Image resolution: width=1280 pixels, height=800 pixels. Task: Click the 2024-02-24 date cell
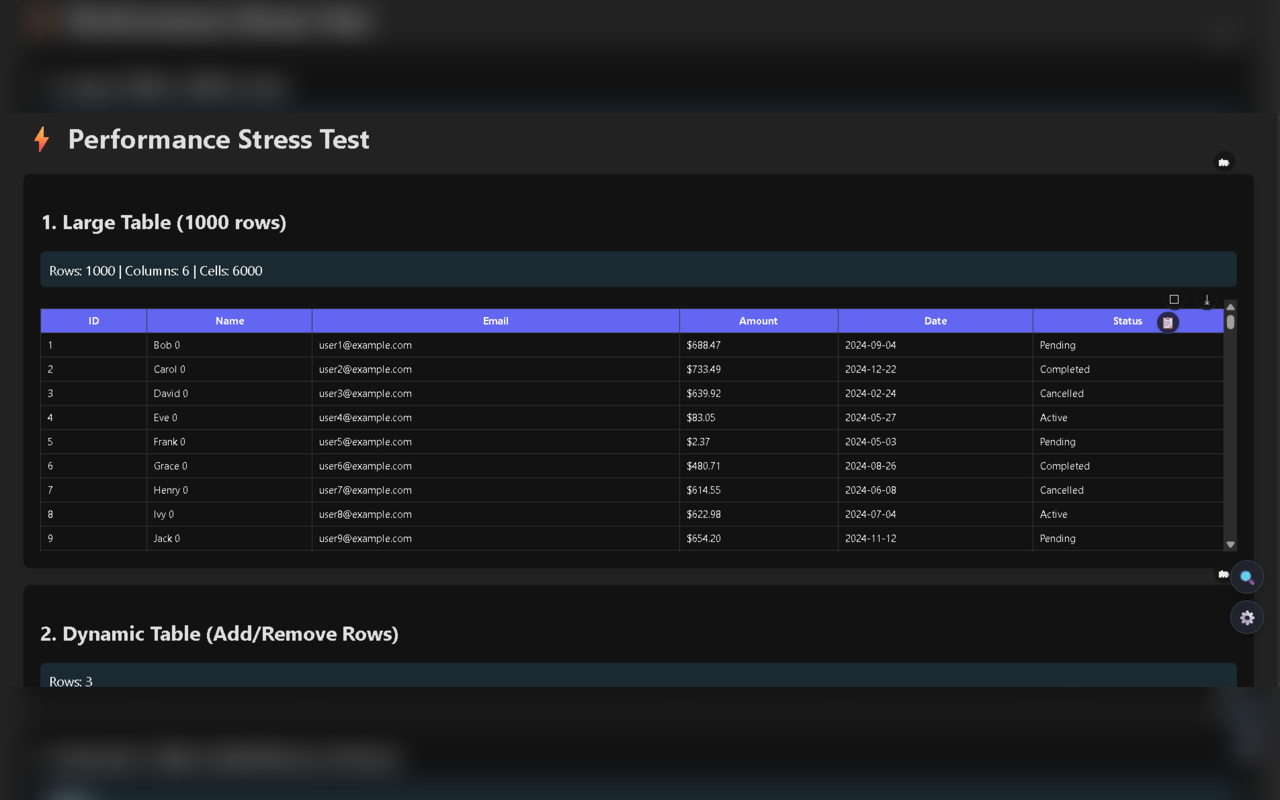point(935,393)
